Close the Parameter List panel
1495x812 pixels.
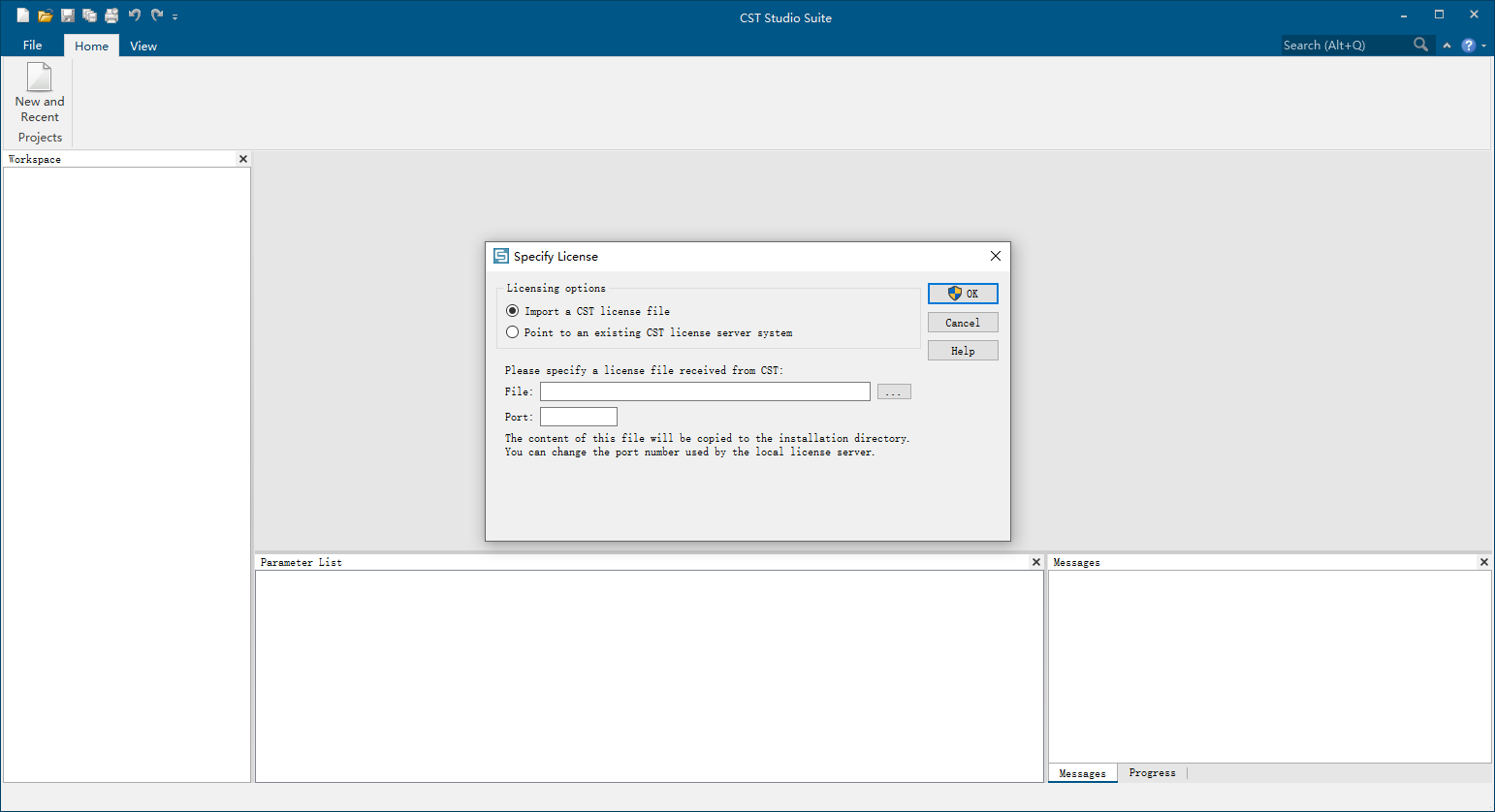point(1036,562)
